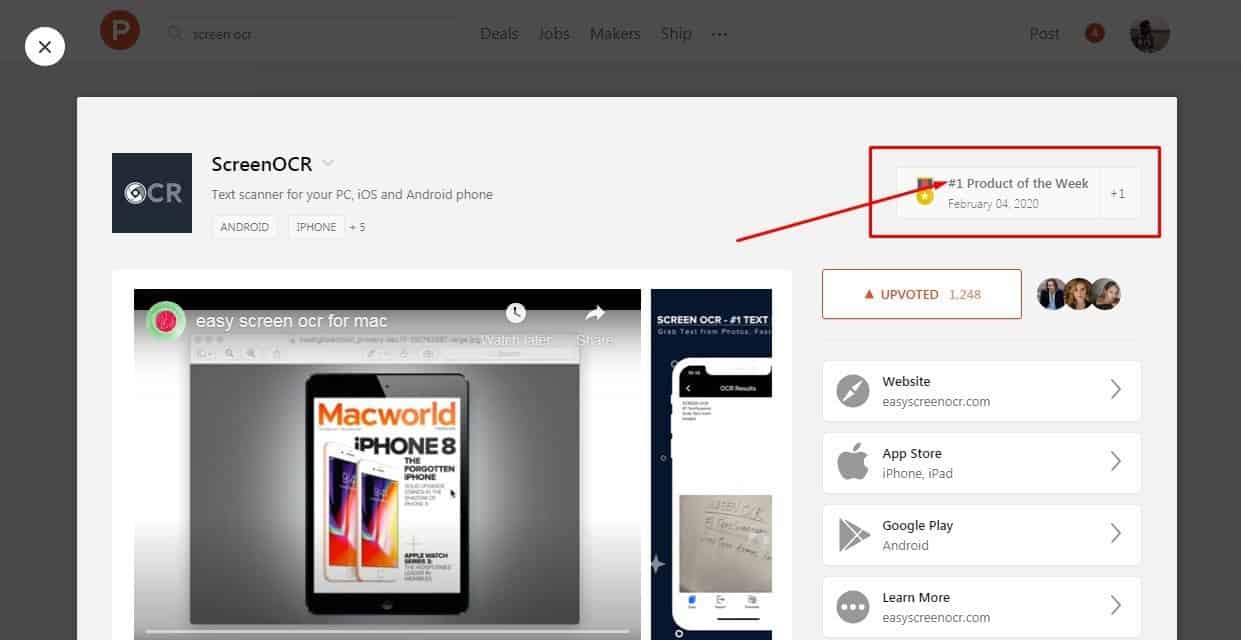Expand the dropdown arrow beside ScreenOCR
This screenshot has width=1241, height=640.
tap(328, 164)
